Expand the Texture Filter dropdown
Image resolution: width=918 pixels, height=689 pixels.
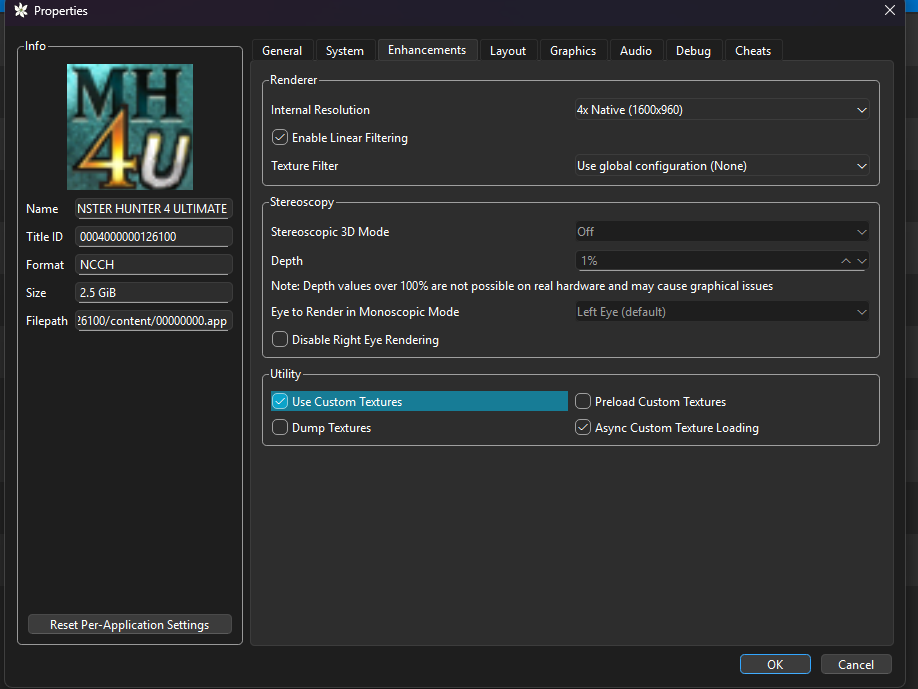click(x=721, y=166)
